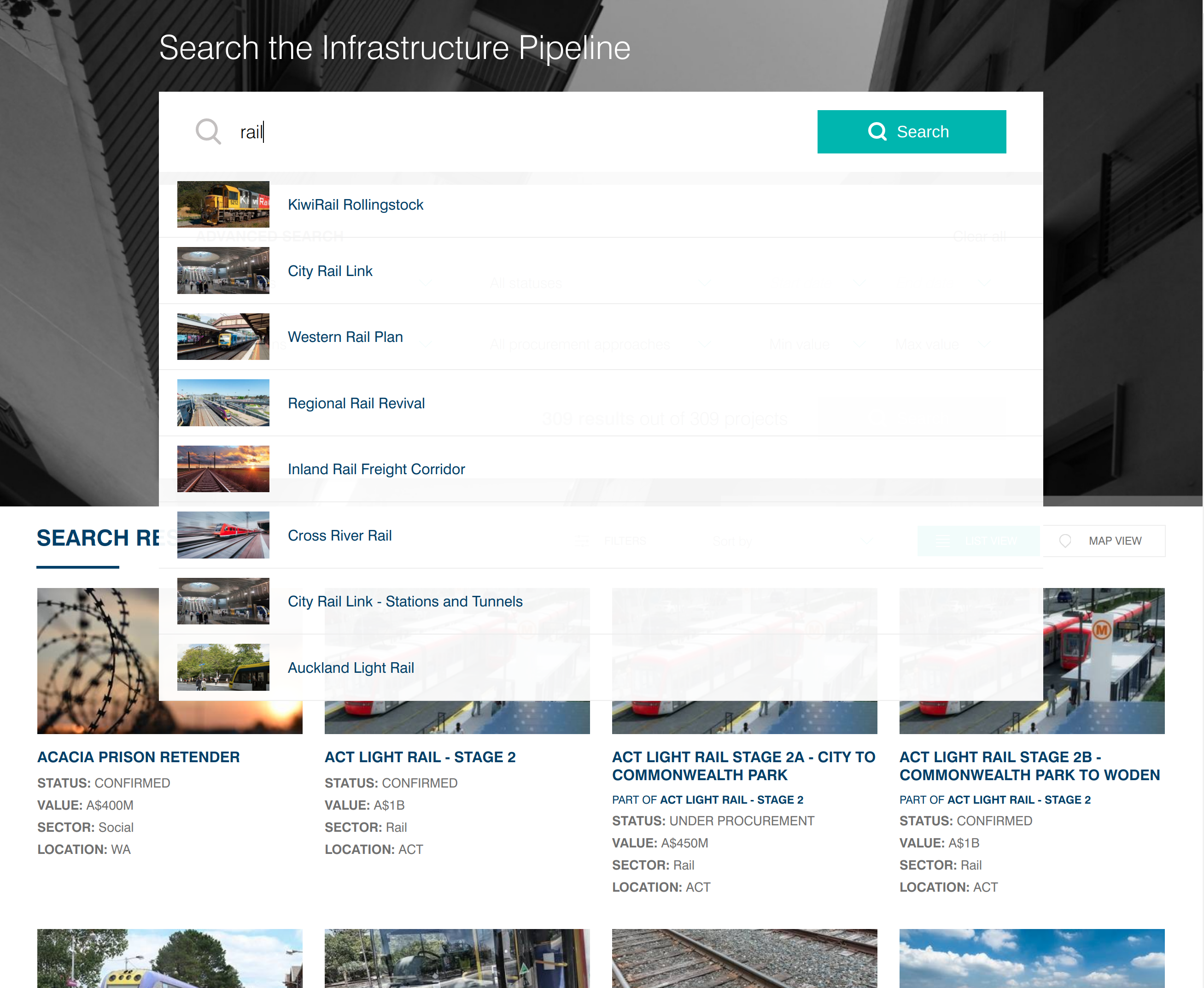The width and height of the screenshot is (1204, 988).
Task: Toggle the FILTERS panel
Action: (611, 541)
